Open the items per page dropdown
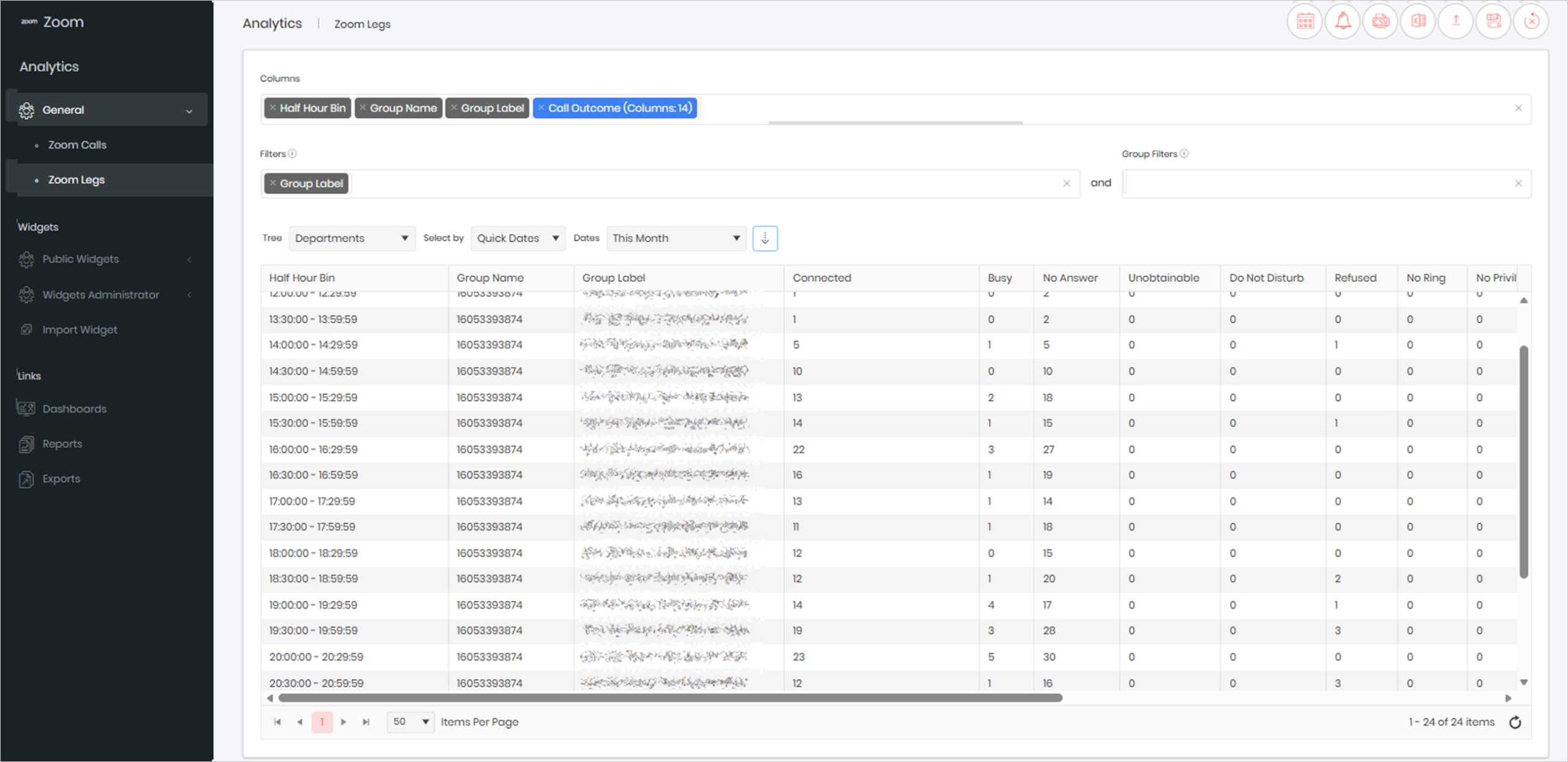This screenshot has width=1568, height=762. [410, 722]
